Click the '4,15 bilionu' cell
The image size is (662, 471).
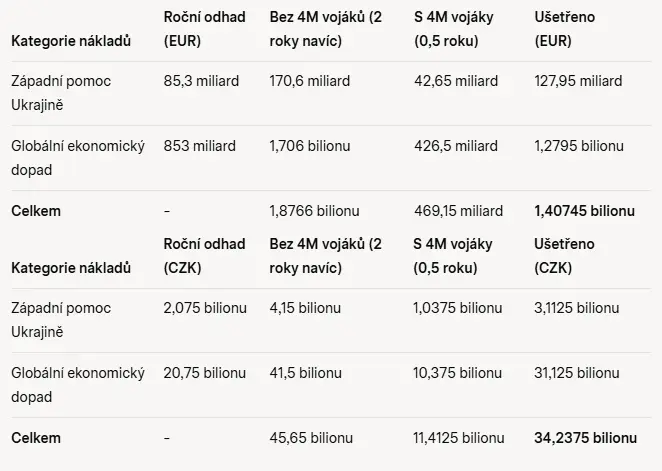[x=305, y=308]
